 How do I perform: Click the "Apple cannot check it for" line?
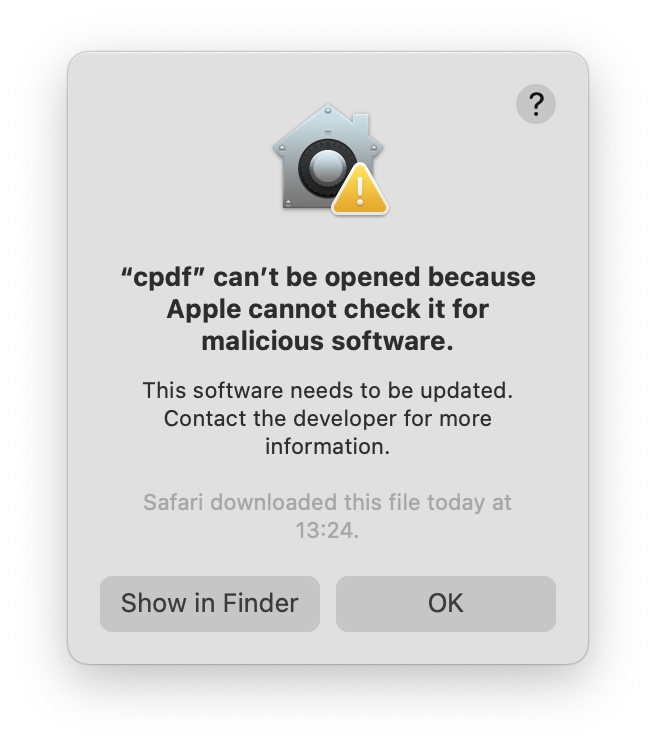click(328, 309)
